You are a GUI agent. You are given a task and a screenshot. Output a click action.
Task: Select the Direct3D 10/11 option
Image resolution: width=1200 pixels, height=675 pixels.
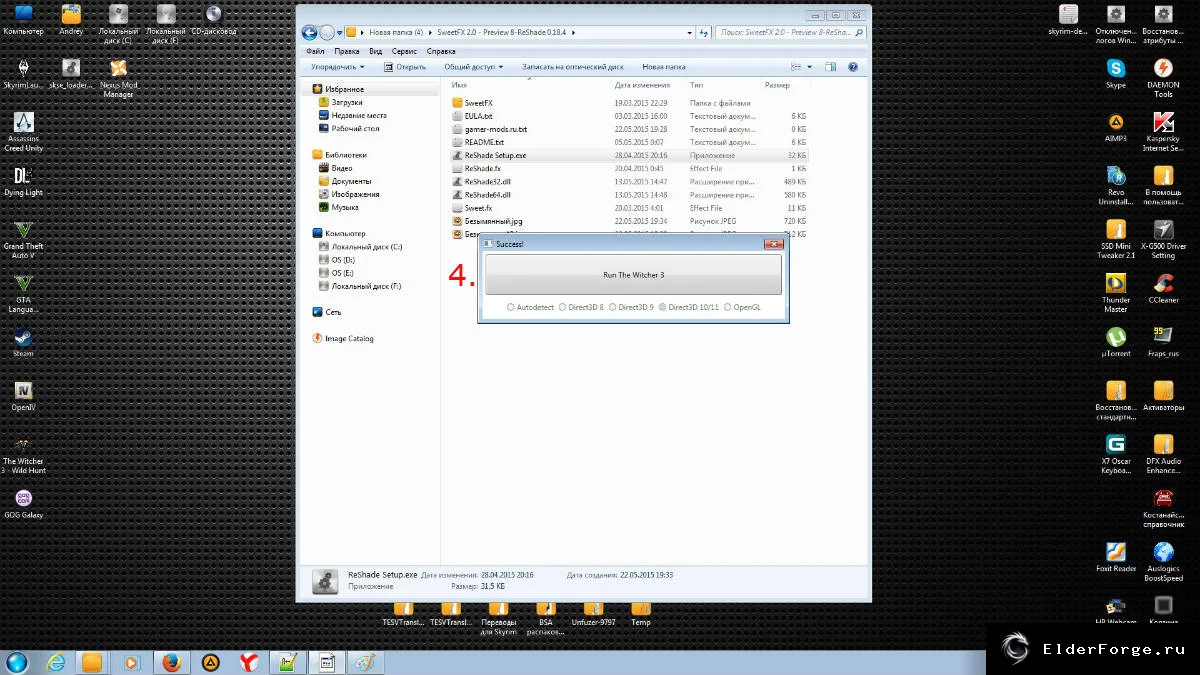point(689,307)
